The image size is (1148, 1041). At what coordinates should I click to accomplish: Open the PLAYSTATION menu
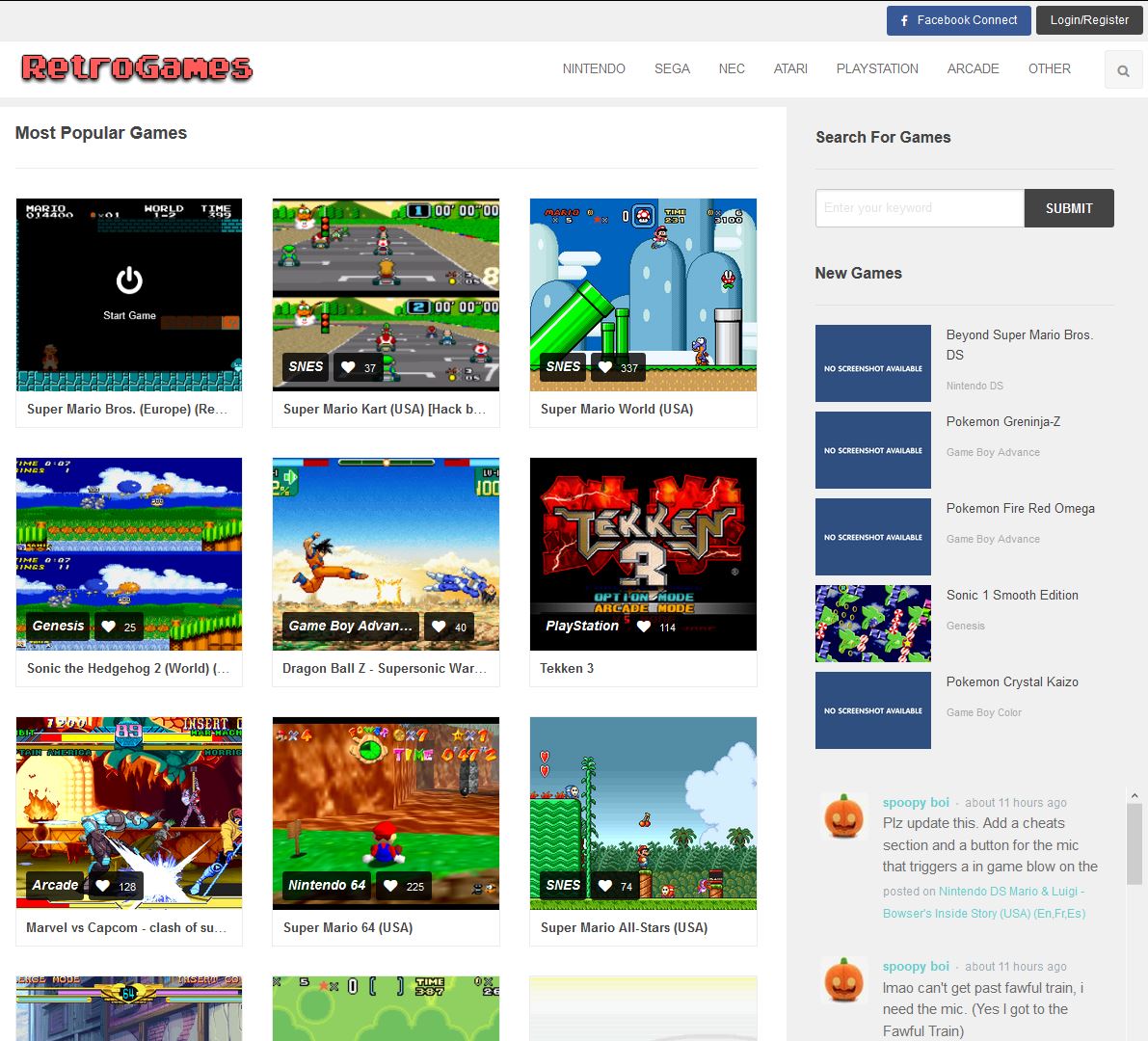877,68
